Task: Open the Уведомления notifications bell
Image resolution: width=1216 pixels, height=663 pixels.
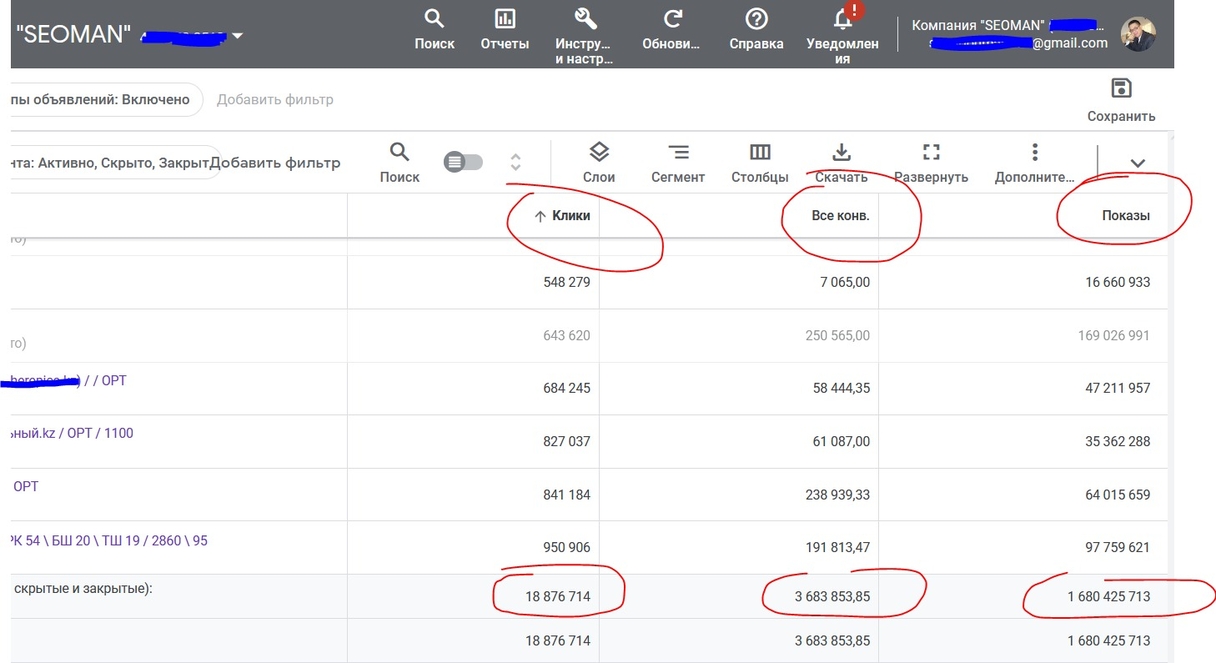Action: pos(842,19)
